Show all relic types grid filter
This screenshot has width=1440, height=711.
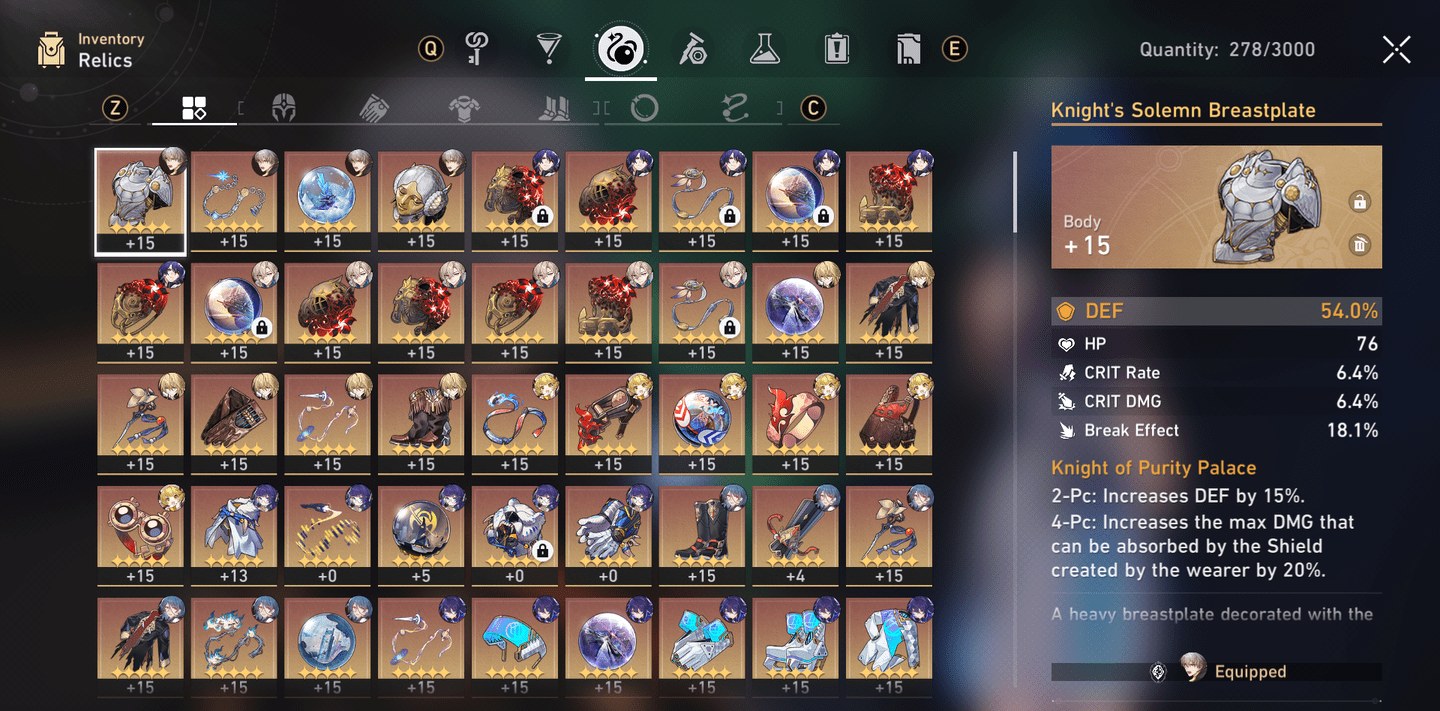194,108
